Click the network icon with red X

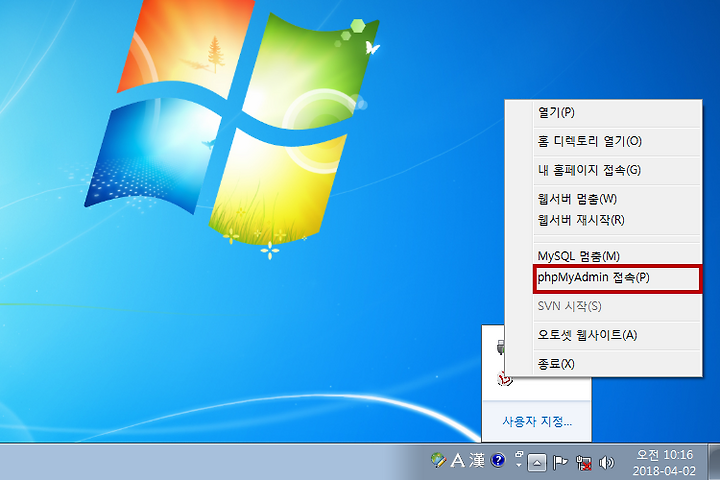(x=584, y=463)
